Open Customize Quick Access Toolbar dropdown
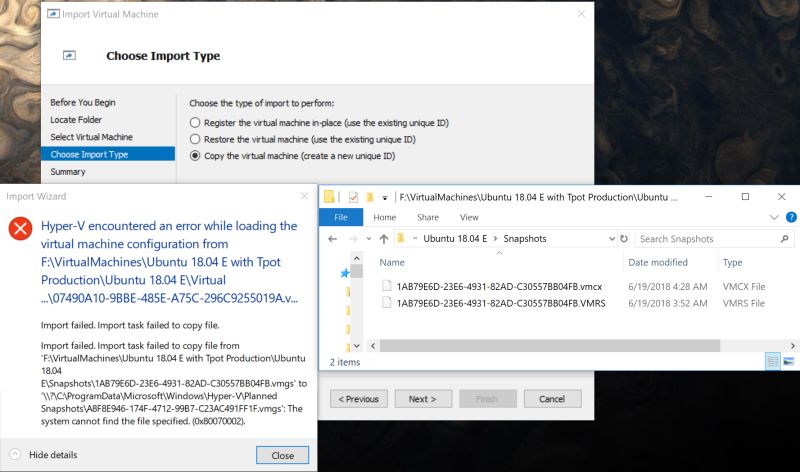 click(385, 197)
